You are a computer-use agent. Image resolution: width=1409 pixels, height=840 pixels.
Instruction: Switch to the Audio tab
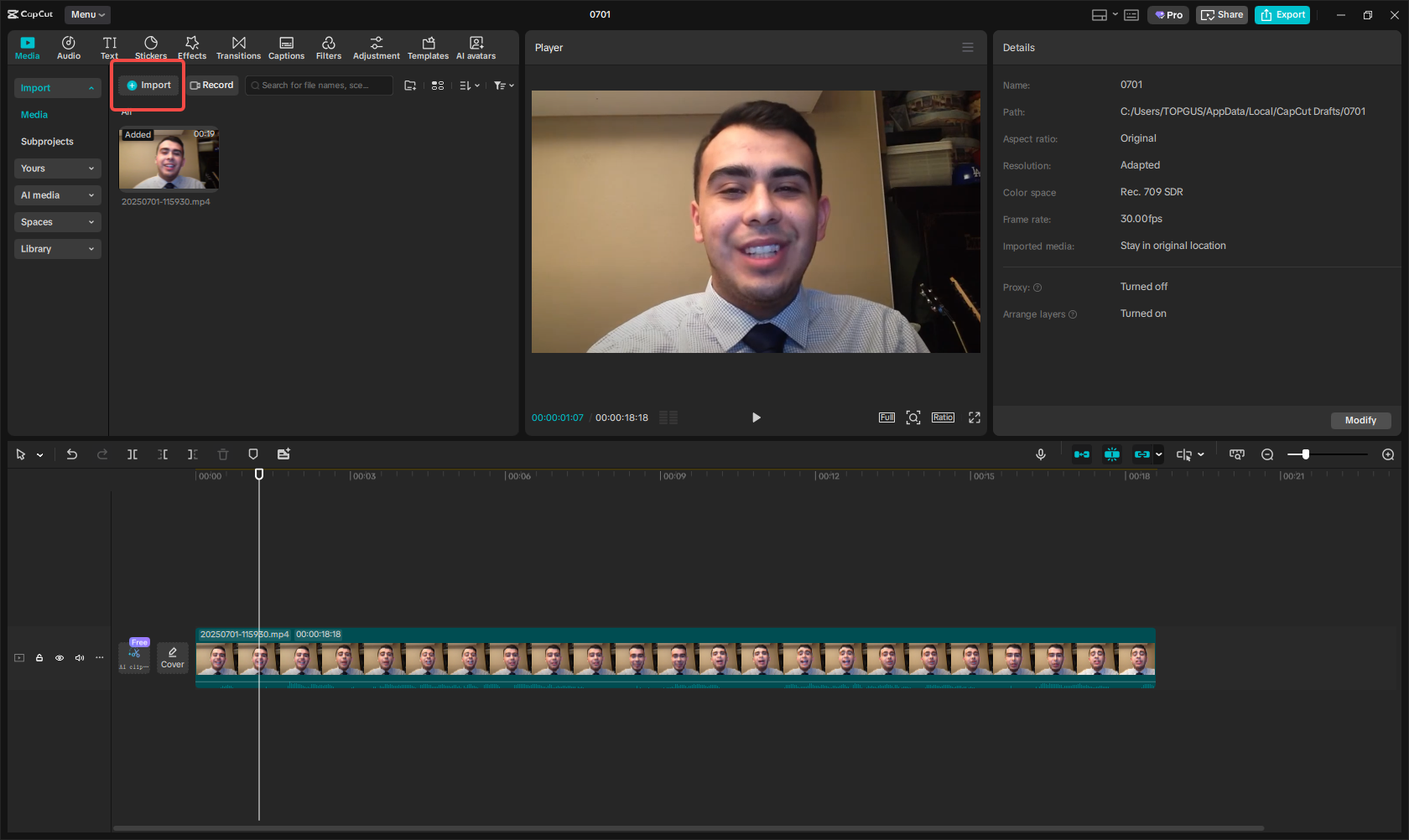[x=68, y=47]
